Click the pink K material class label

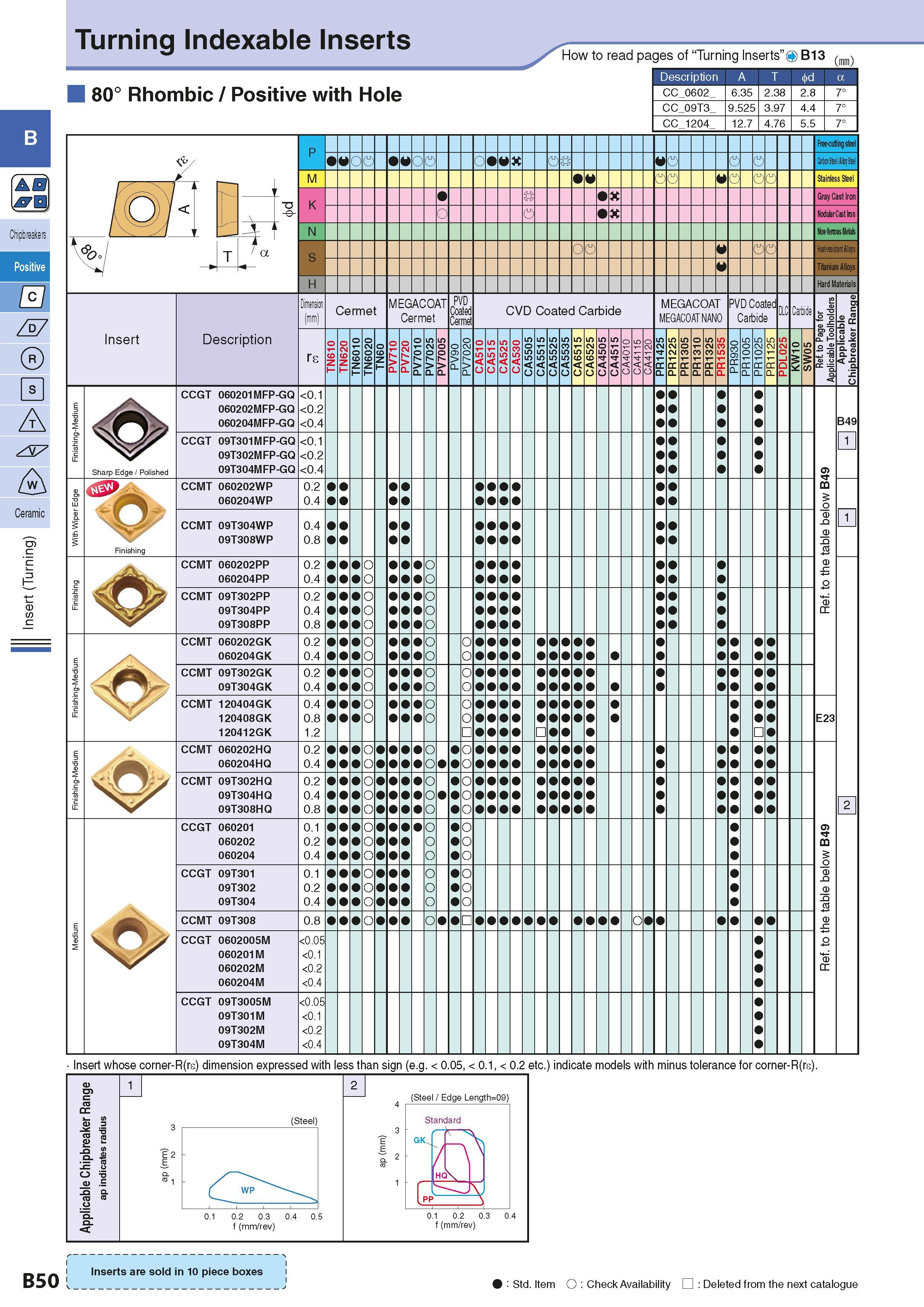312,205
